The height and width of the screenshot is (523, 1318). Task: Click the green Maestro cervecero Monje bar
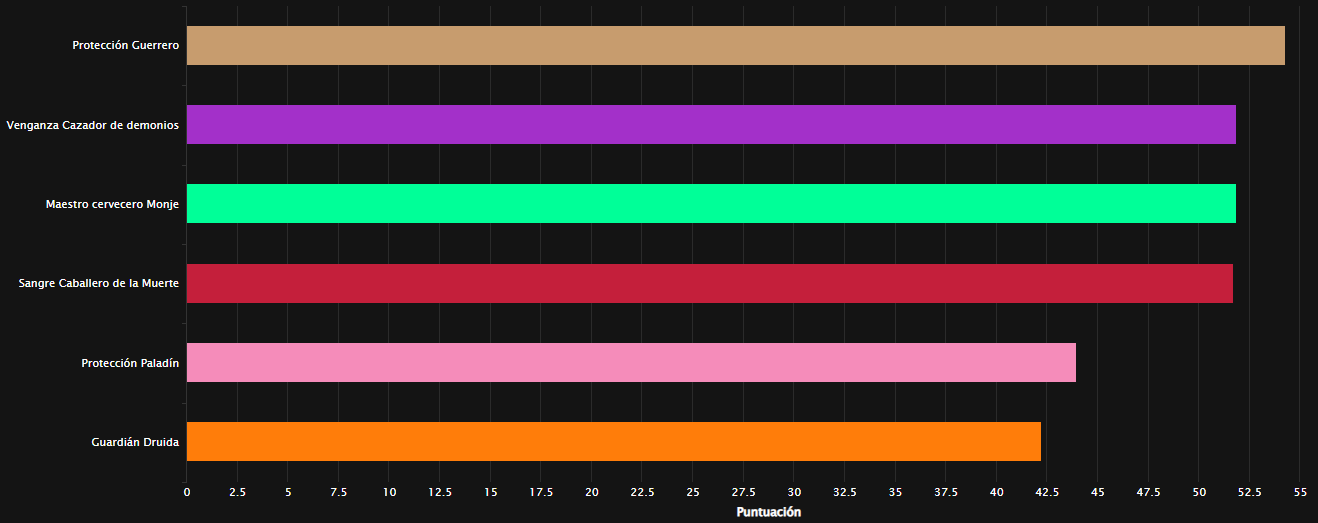711,204
